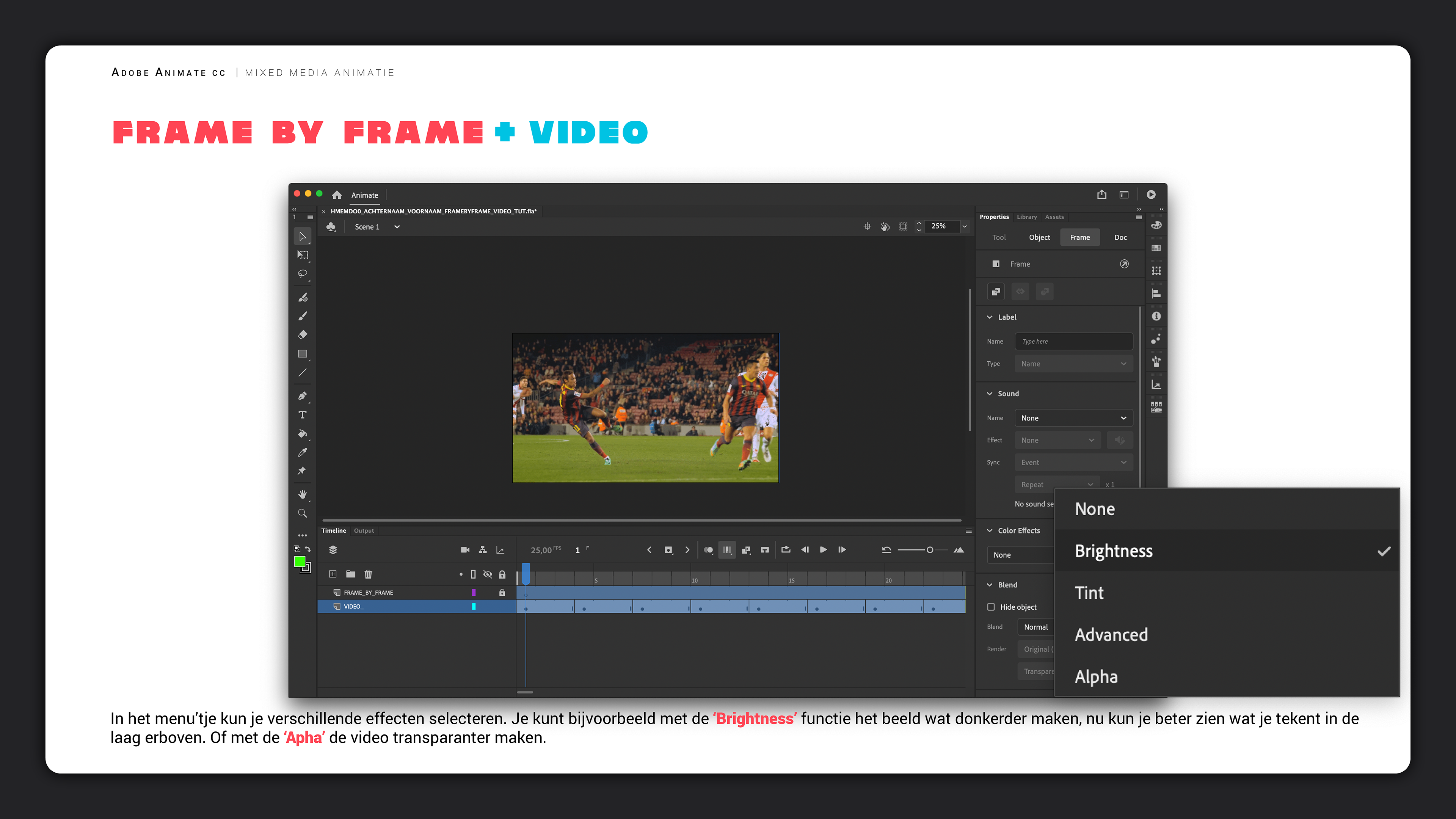Toggle onion skin in timeline
This screenshot has width=1456, height=819.
[x=708, y=550]
